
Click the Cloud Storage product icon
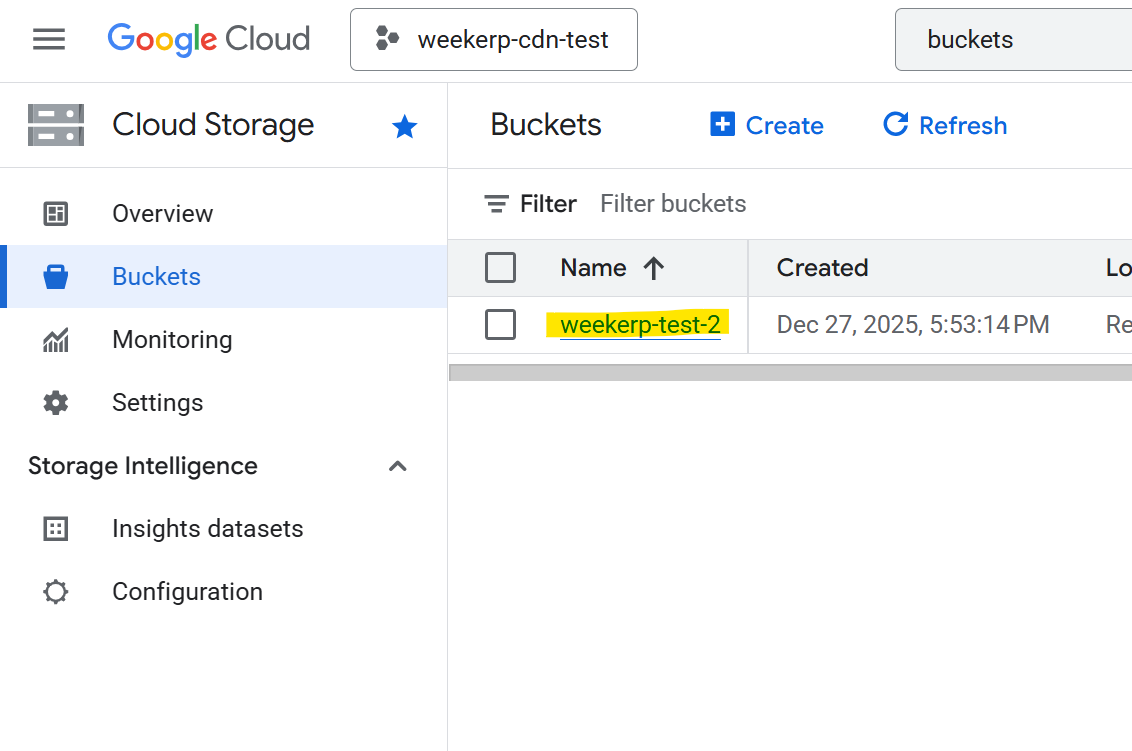[x=56, y=125]
